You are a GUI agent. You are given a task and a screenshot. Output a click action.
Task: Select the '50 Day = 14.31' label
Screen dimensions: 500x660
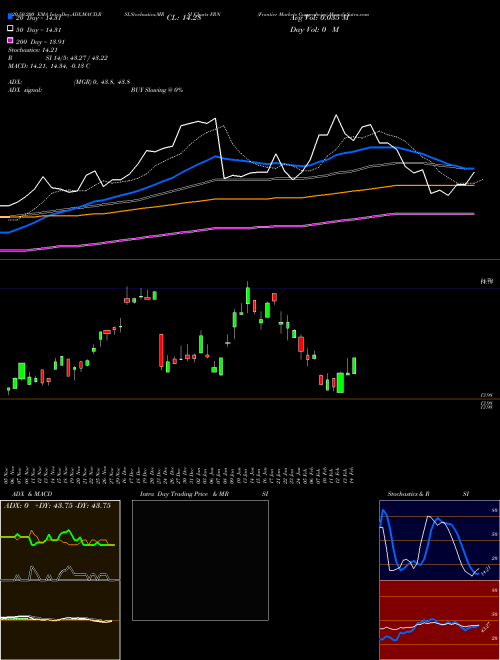[39, 30]
